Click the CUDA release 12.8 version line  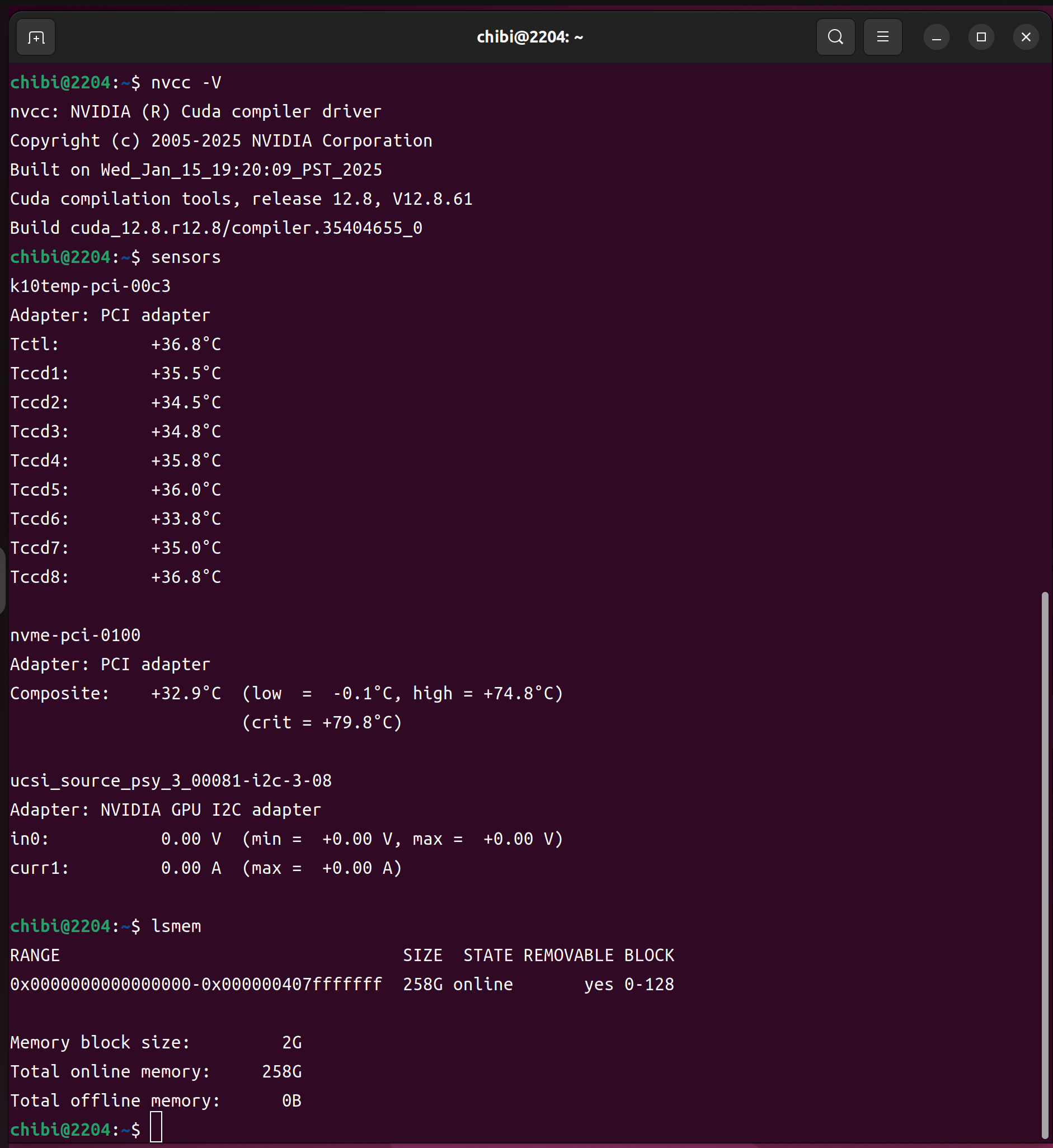(241, 199)
